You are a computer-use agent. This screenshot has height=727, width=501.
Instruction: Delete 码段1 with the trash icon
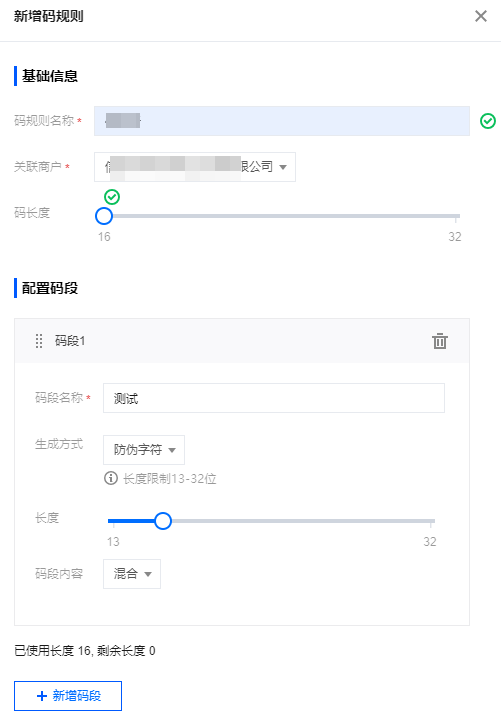coord(439,341)
